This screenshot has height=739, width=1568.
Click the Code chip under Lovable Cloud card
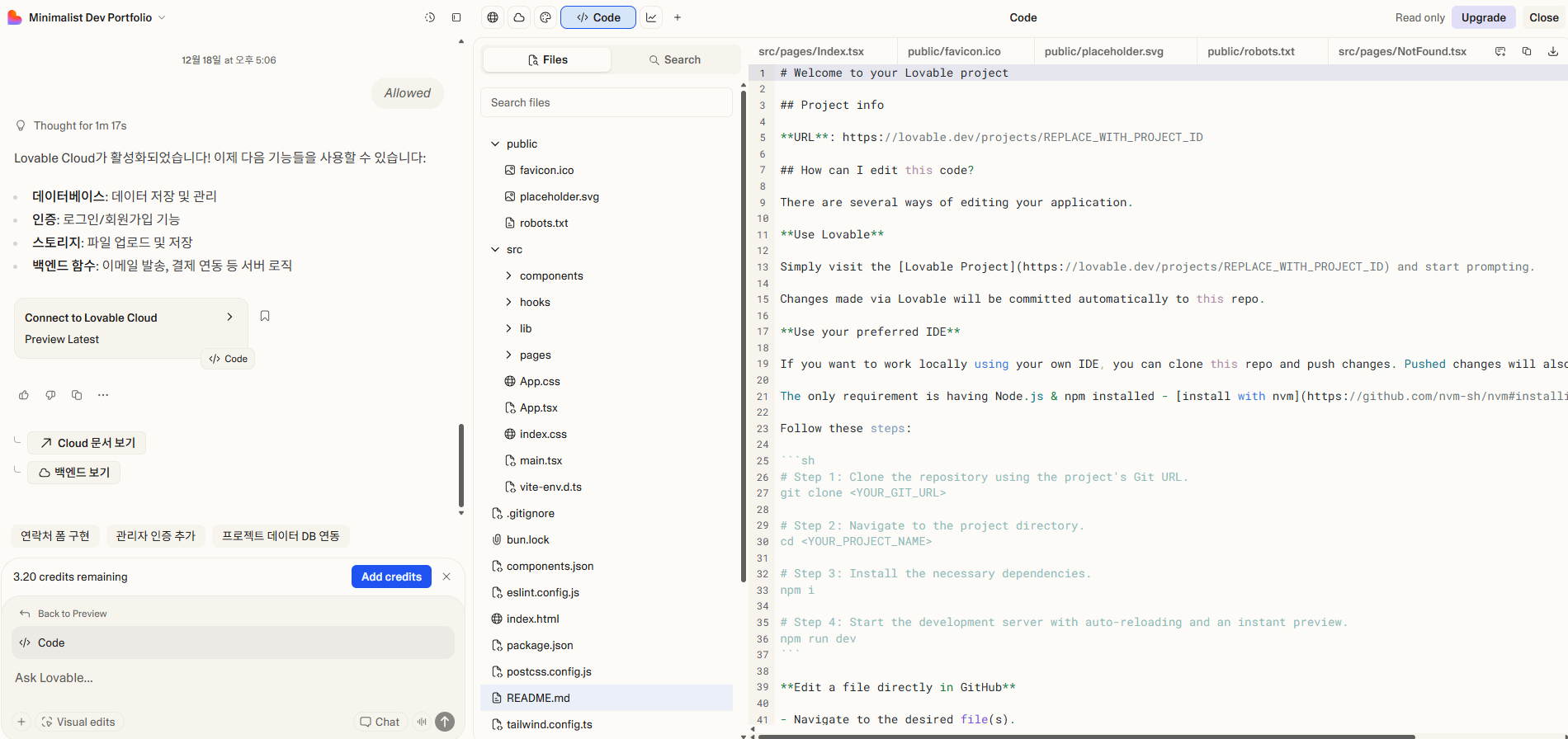click(x=228, y=359)
